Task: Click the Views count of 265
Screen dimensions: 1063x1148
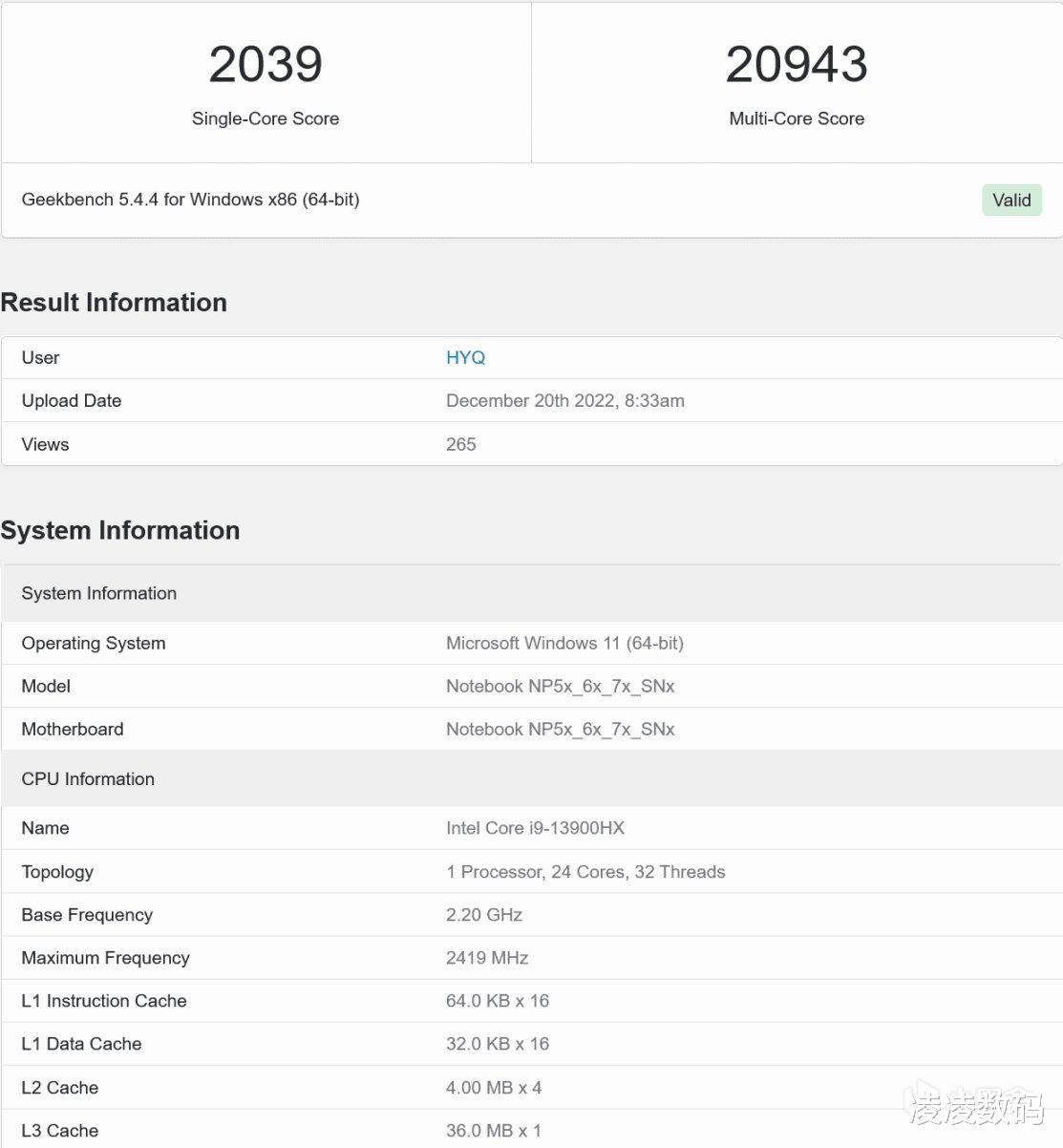Action: pos(460,444)
